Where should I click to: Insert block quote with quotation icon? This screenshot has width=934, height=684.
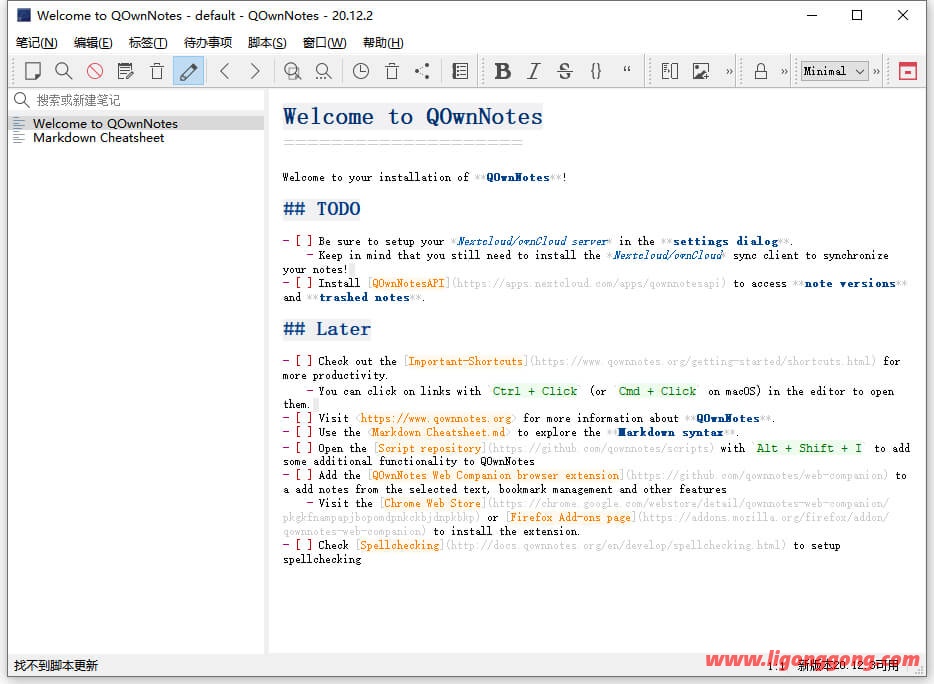tap(627, 71)
